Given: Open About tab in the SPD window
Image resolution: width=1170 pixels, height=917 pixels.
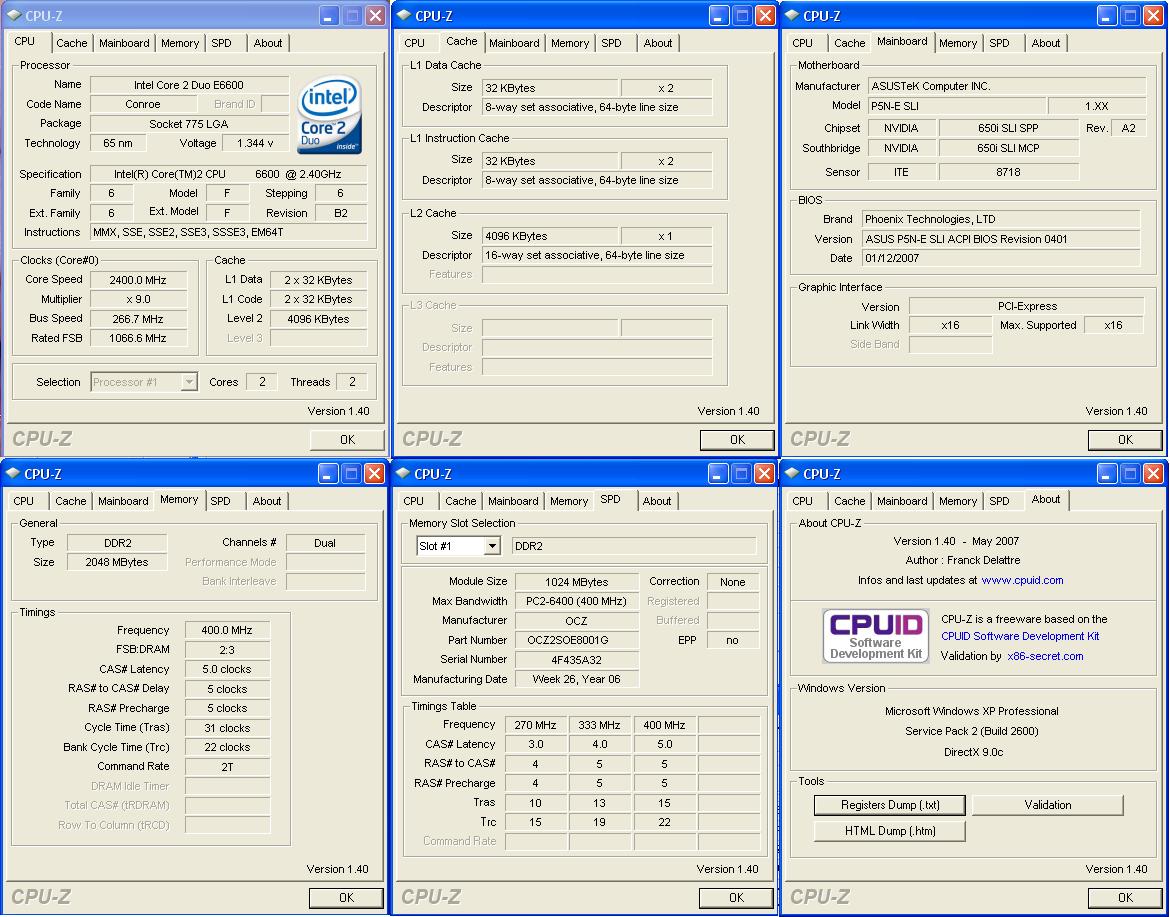Looking at the screenshot, I should click(657, 501).
